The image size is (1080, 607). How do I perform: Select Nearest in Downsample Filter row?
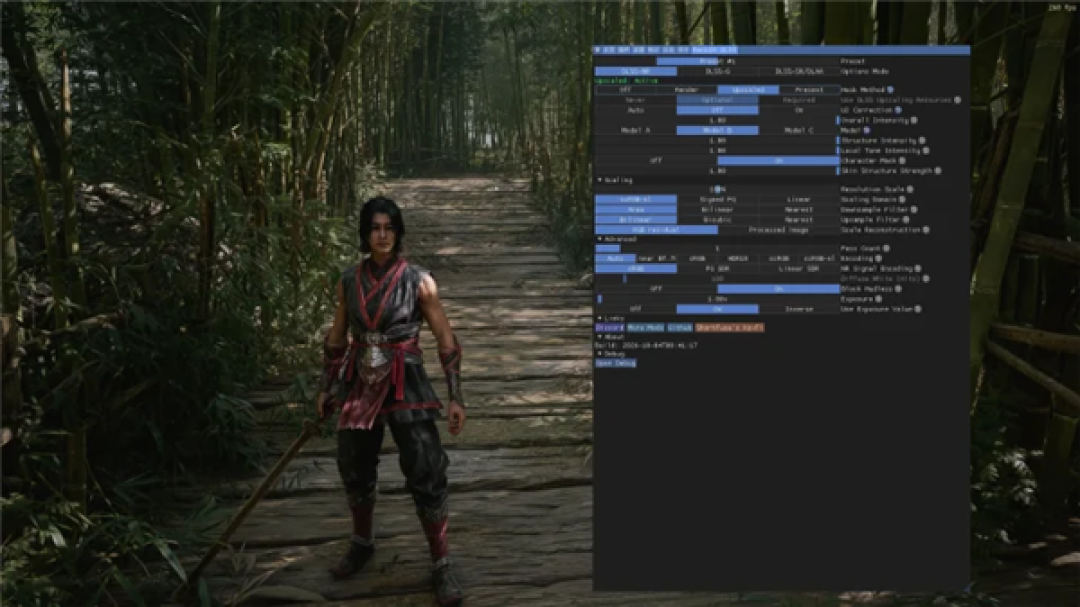(x=799, y=209)
